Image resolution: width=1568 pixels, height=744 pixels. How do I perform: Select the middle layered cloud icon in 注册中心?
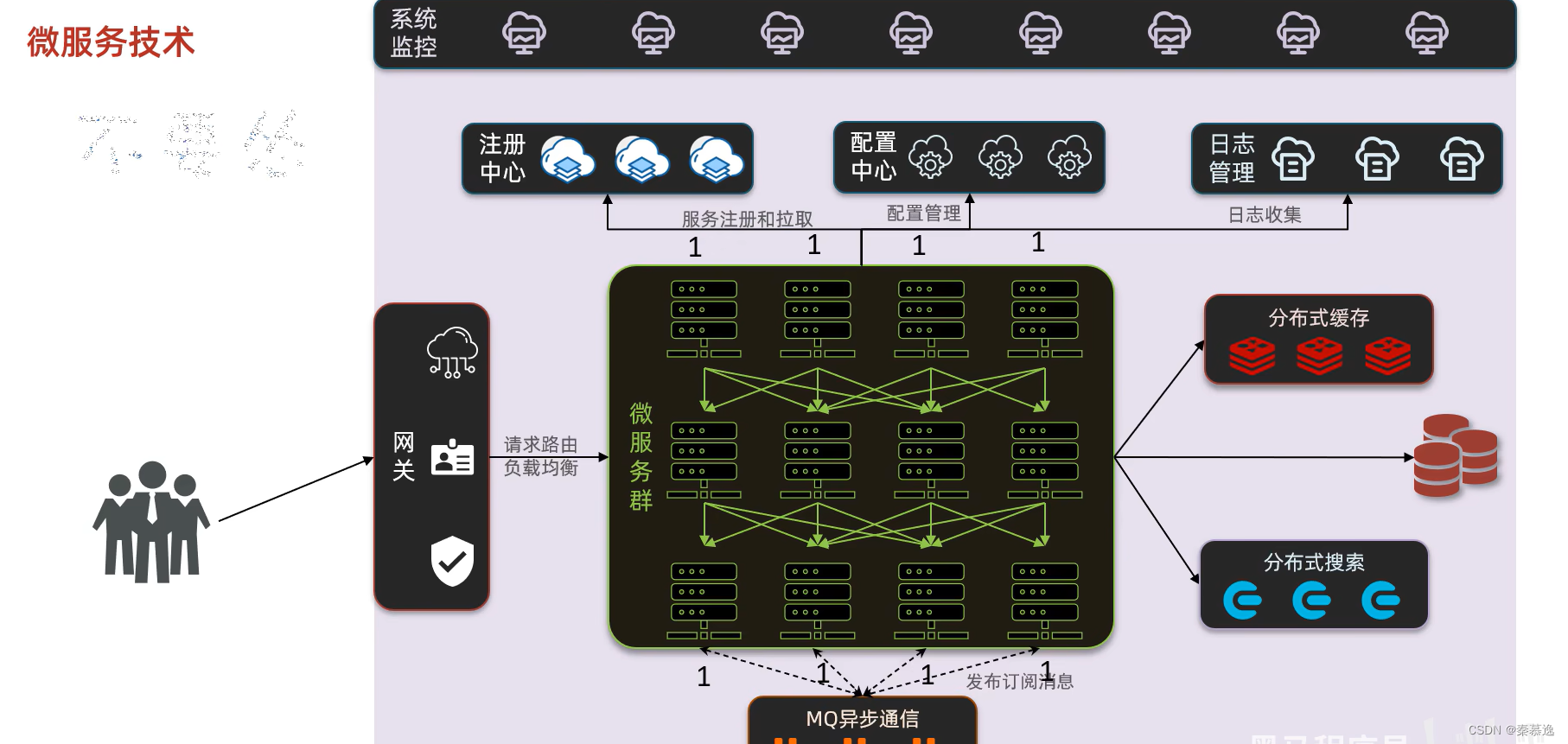pos(642,159)
